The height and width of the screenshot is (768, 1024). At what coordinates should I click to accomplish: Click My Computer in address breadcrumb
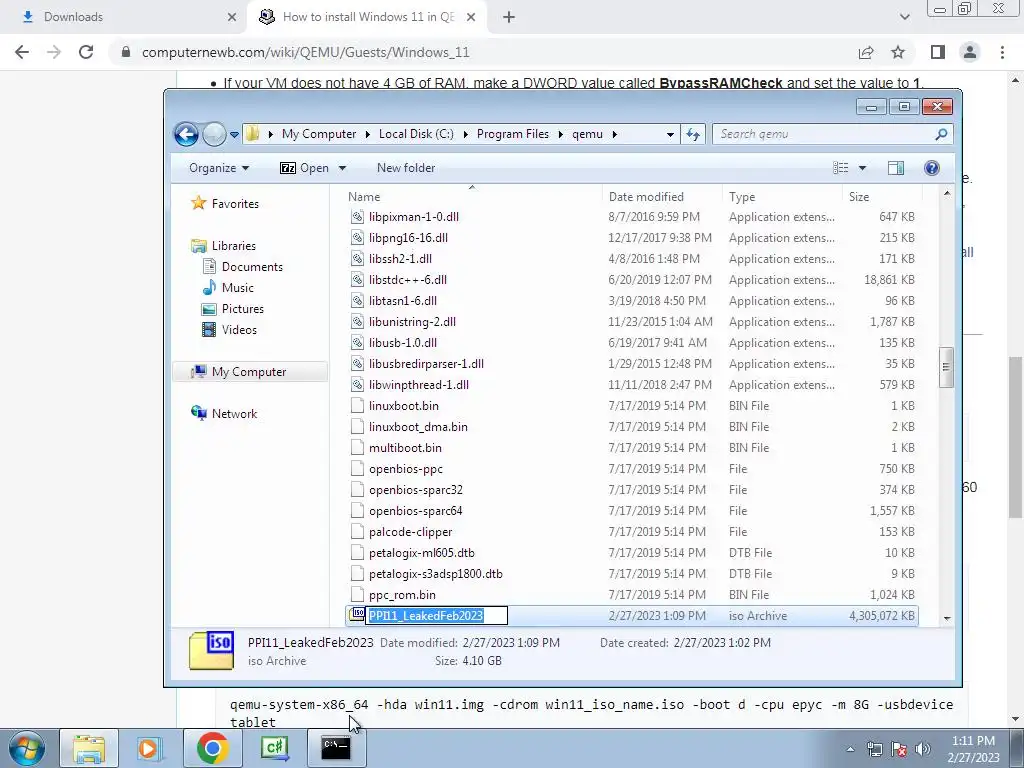pyautogui.click(x=319, y=134)
